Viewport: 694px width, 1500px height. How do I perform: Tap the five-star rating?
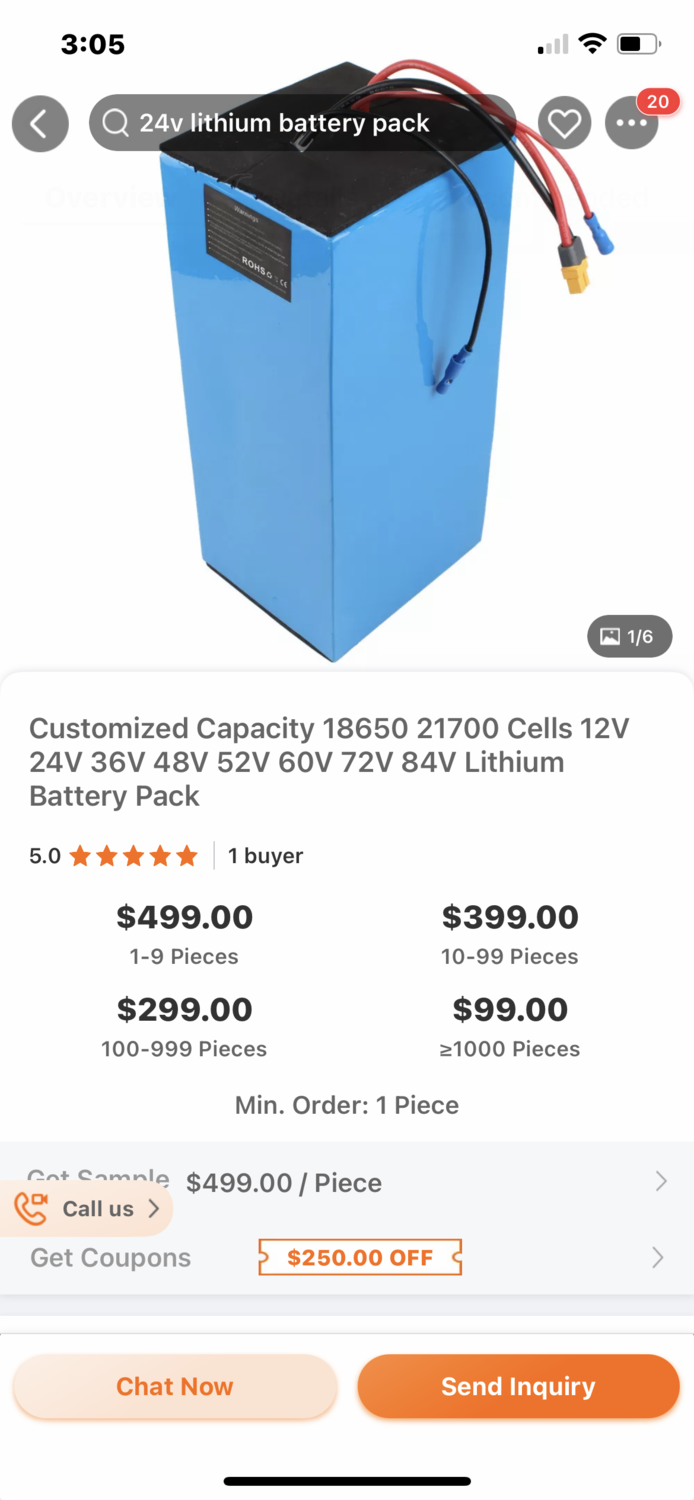pyautogui.click(x=133, y=856)
